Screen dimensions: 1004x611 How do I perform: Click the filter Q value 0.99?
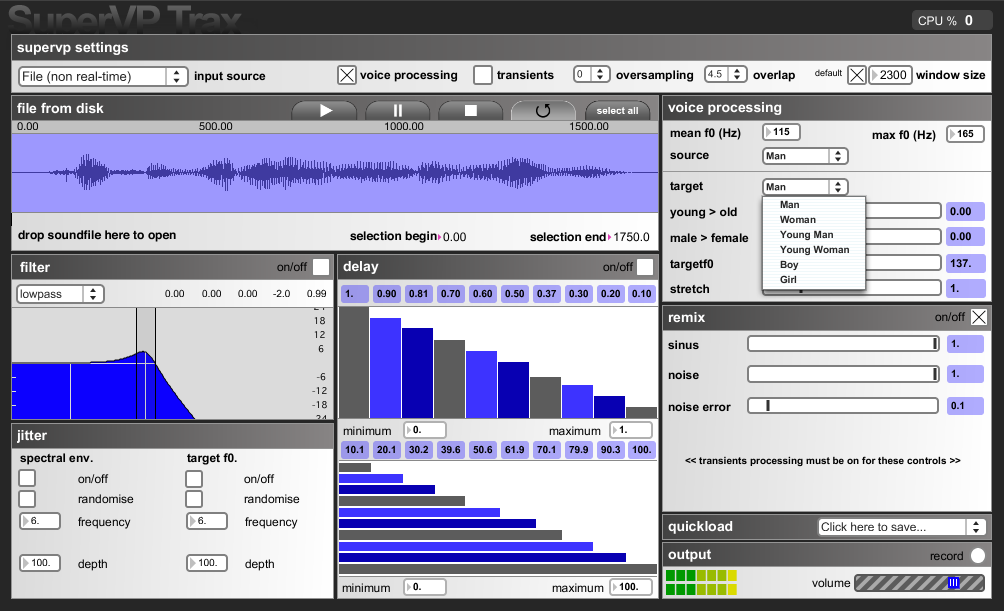[316, 294]
